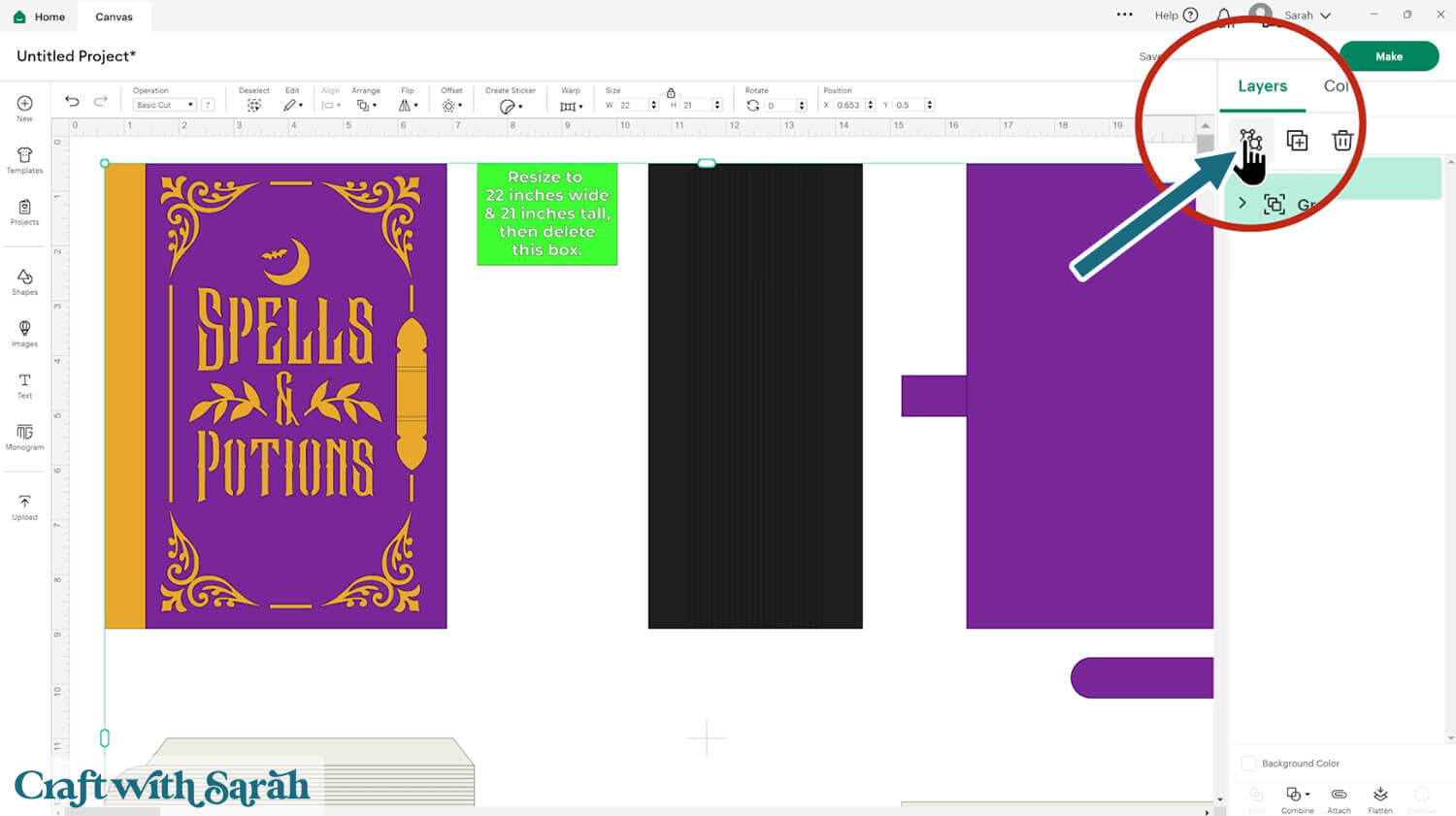The width and height of the screenshot is (1456, 816).
Task: Click the Deselect button in toolbar
Action: coord(253,105)
